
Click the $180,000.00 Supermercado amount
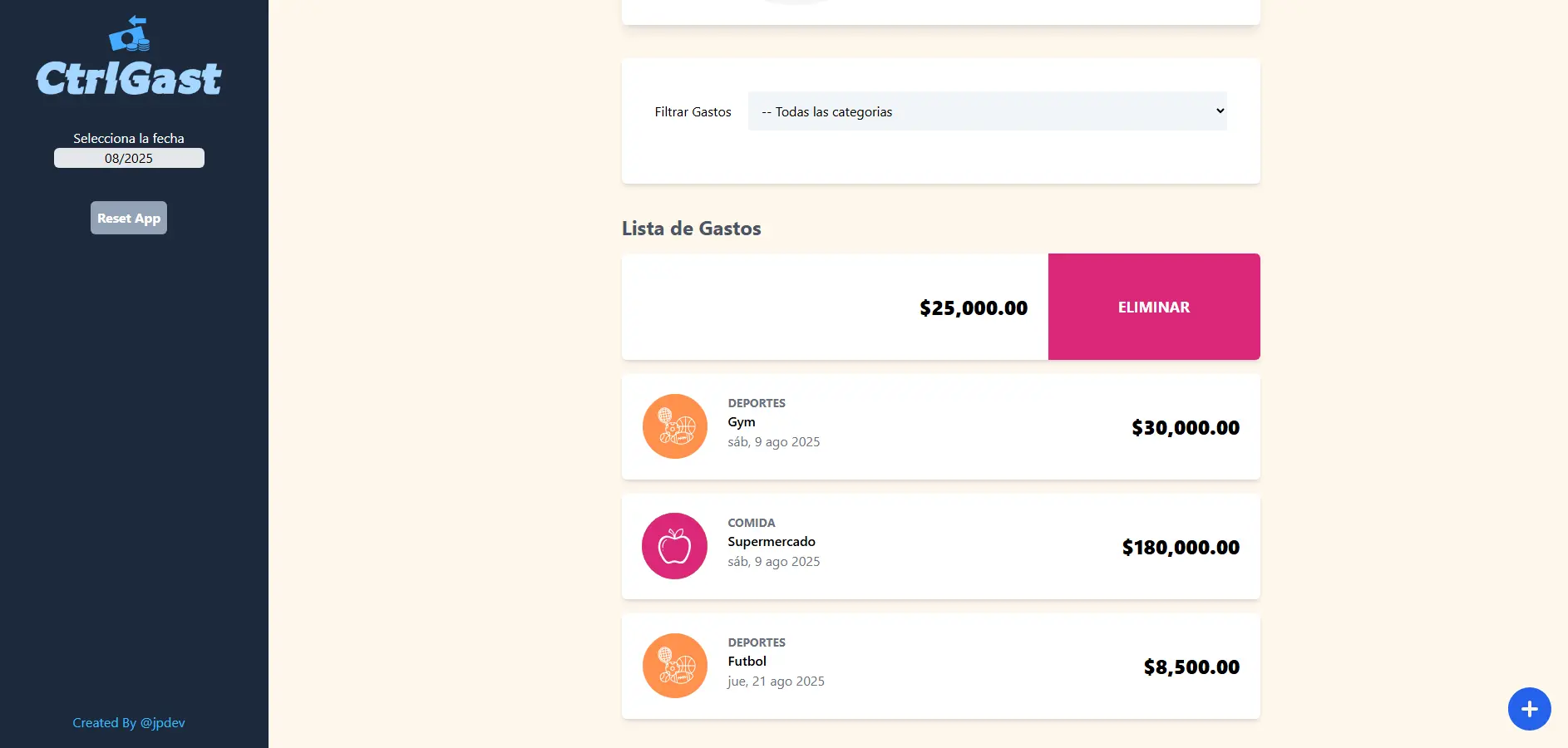pos(1181,548)
